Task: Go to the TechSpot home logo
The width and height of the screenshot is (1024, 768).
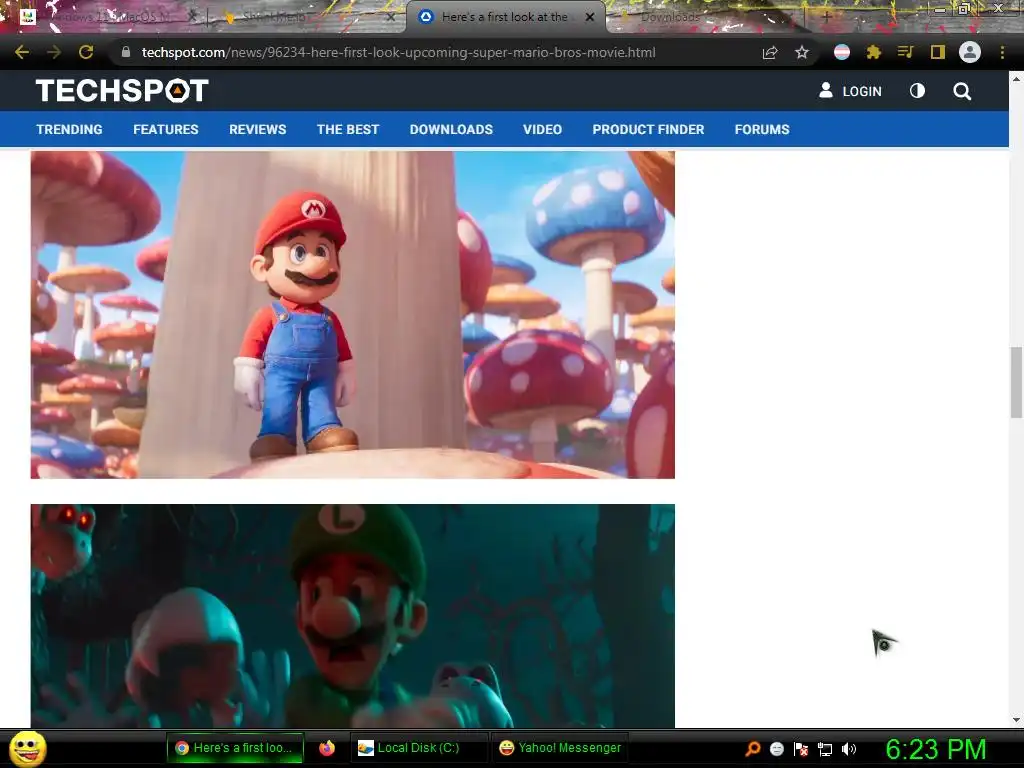Action: [122, 91]
